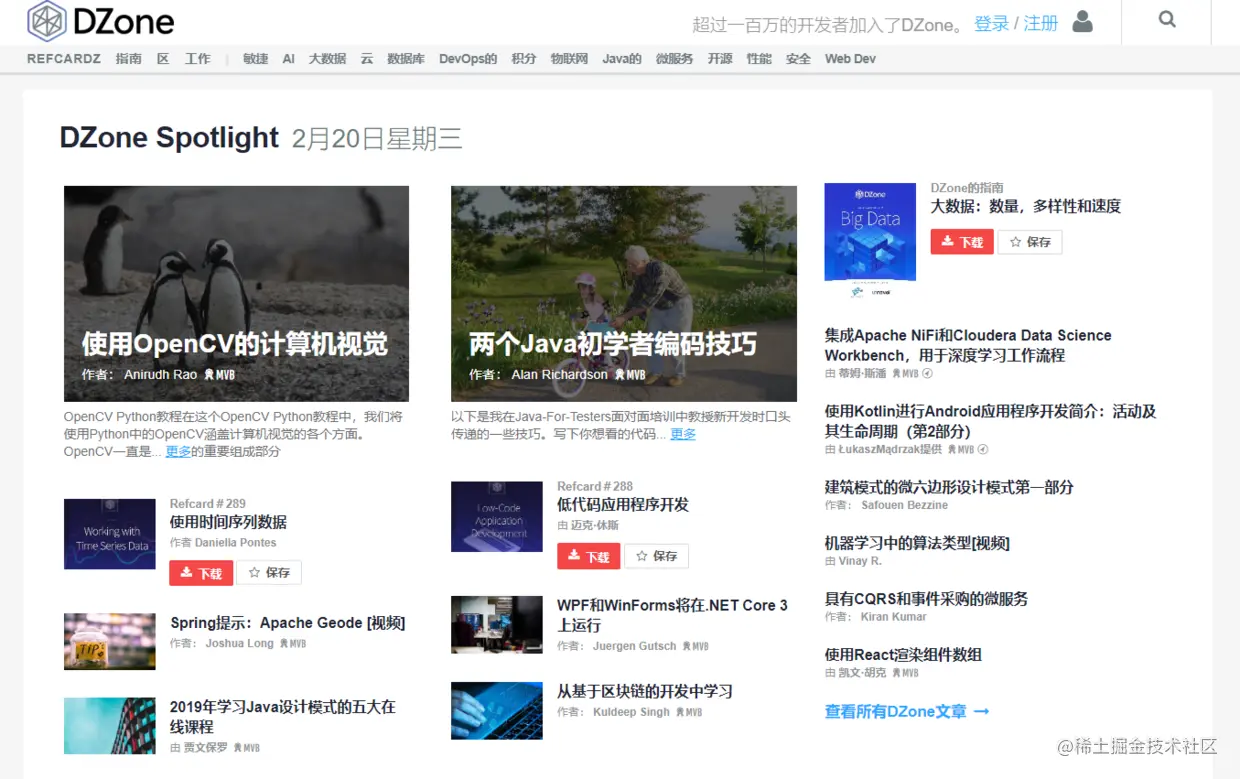Open 建筑模式的微六边形设计模式第一部分 article

point(949,487)
